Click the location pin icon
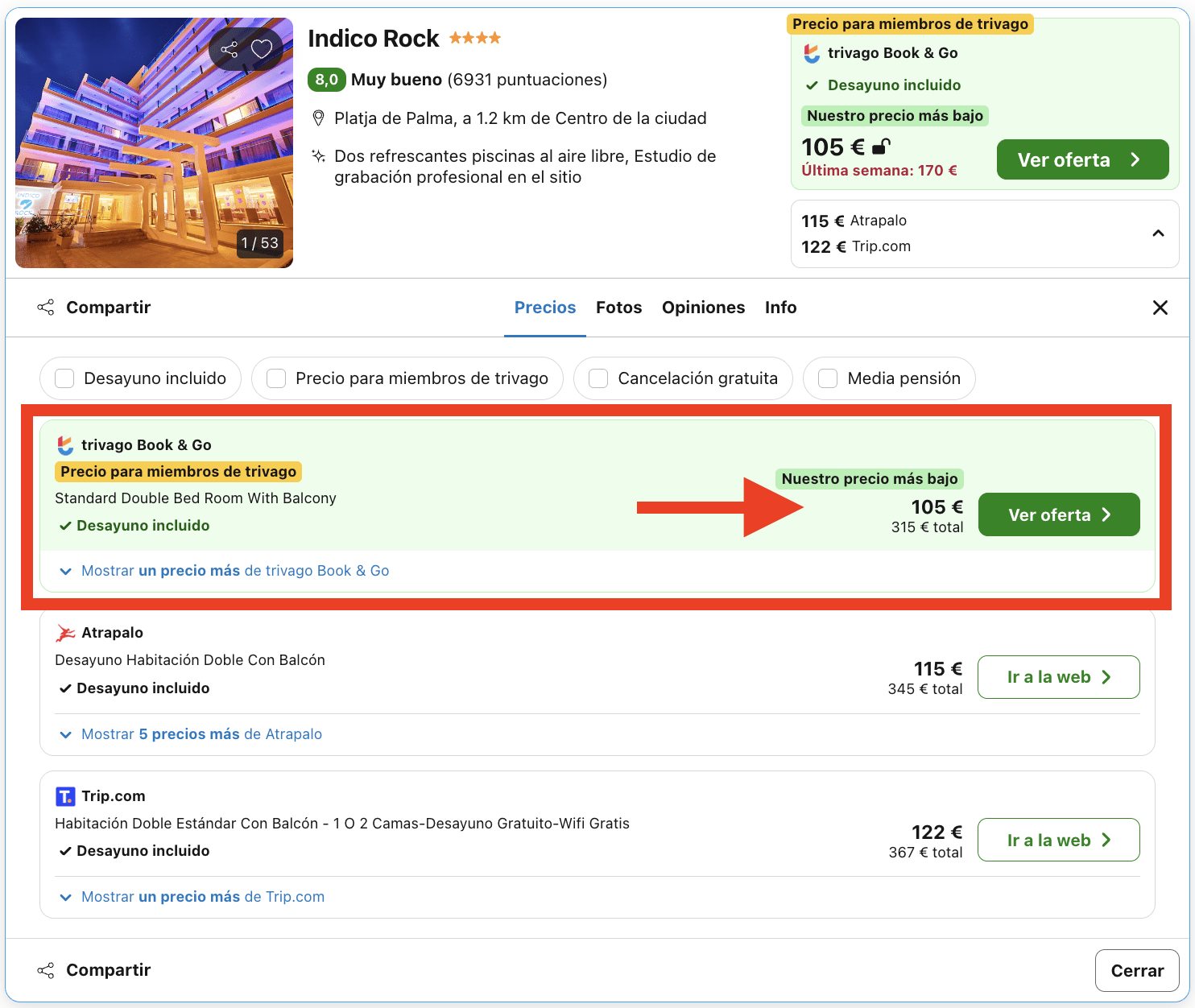Viewport: 1195px width, 1008px height. point(319,119)
